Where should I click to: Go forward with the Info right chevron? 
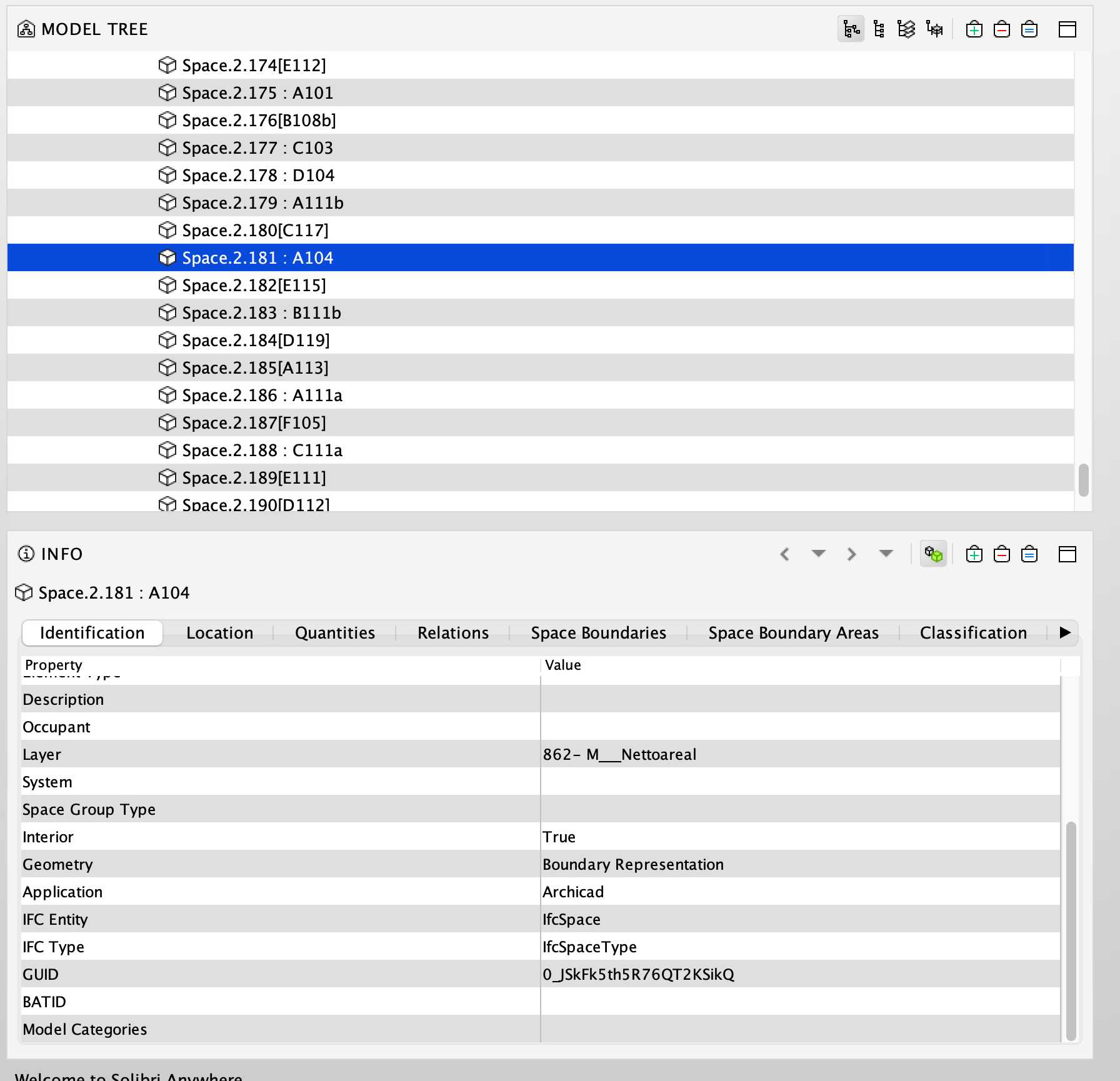click(851, 554)
